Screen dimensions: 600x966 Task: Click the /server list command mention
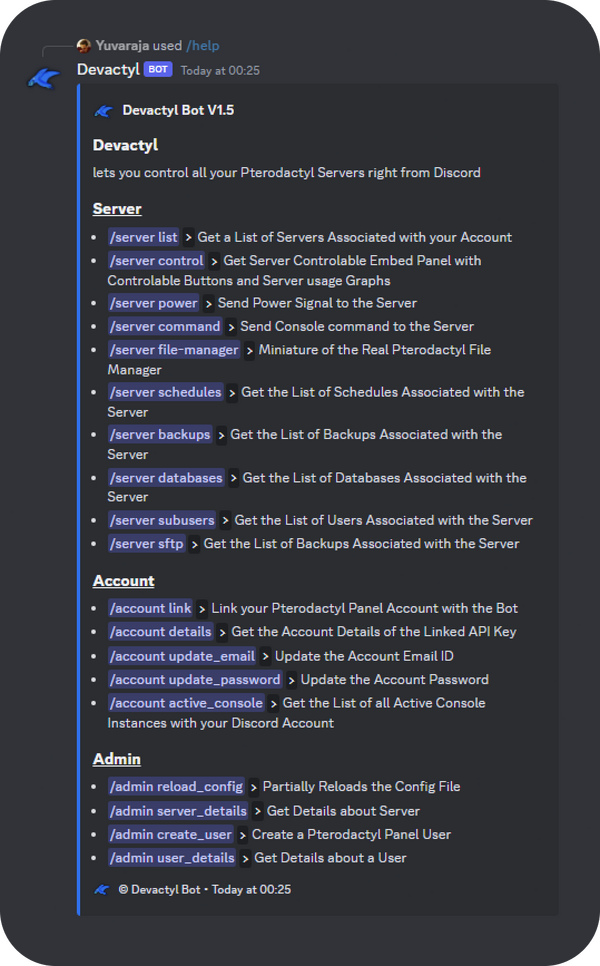tap(143, 237)
